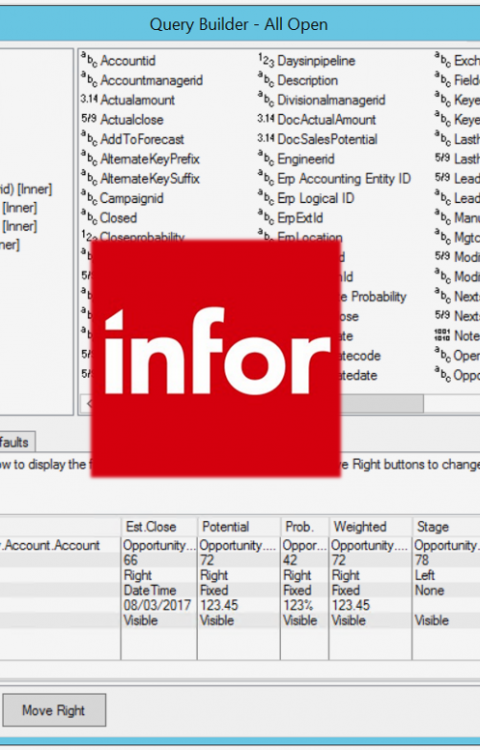Click the 123 integer icon beside Daysinpipeline
Image resolution: width=480 pixels, height=750 pixels.
(x=266, y=60)
